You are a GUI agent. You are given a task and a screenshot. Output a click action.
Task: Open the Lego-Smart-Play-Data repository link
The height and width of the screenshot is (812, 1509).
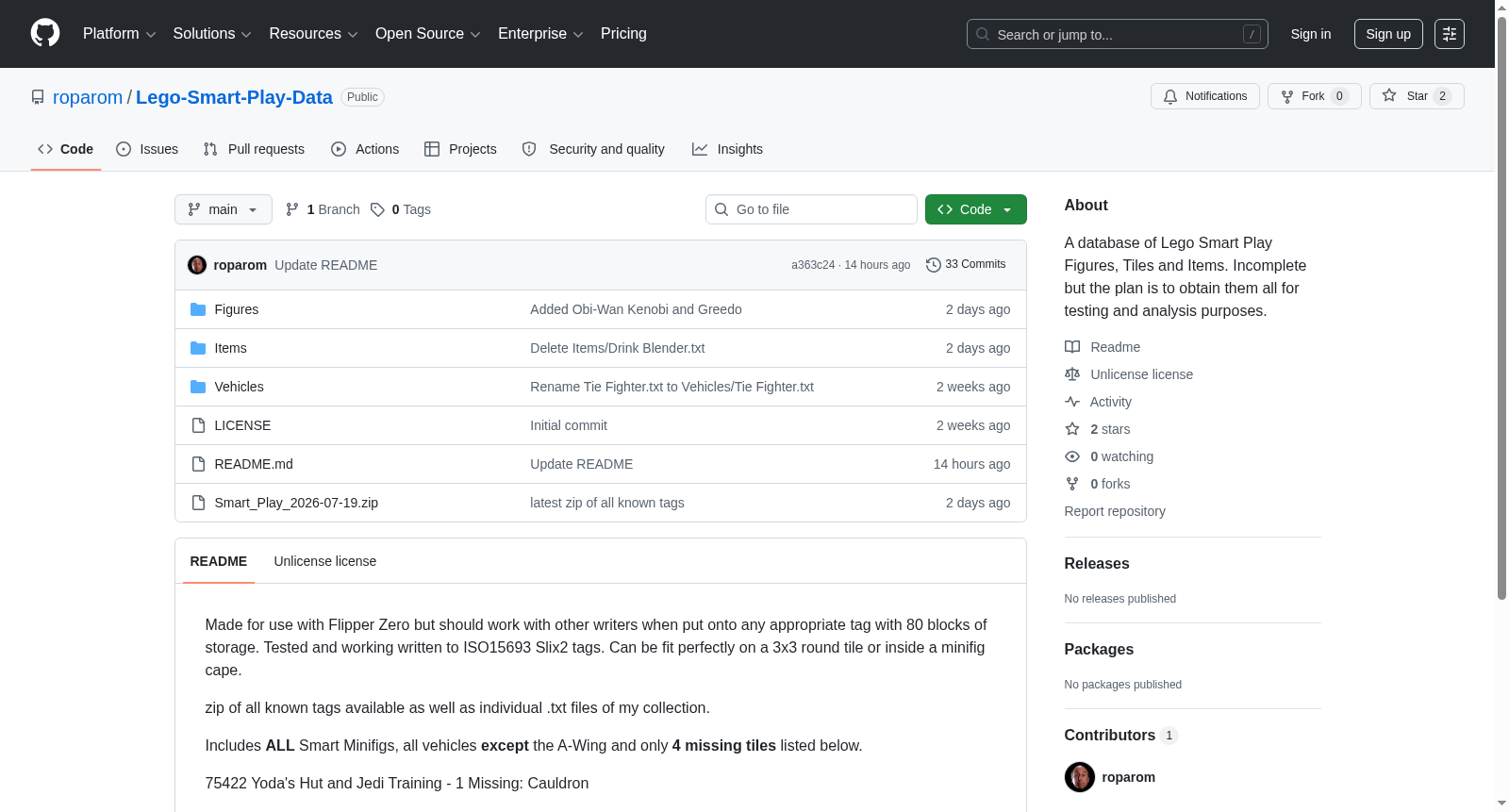coord(234,97)
